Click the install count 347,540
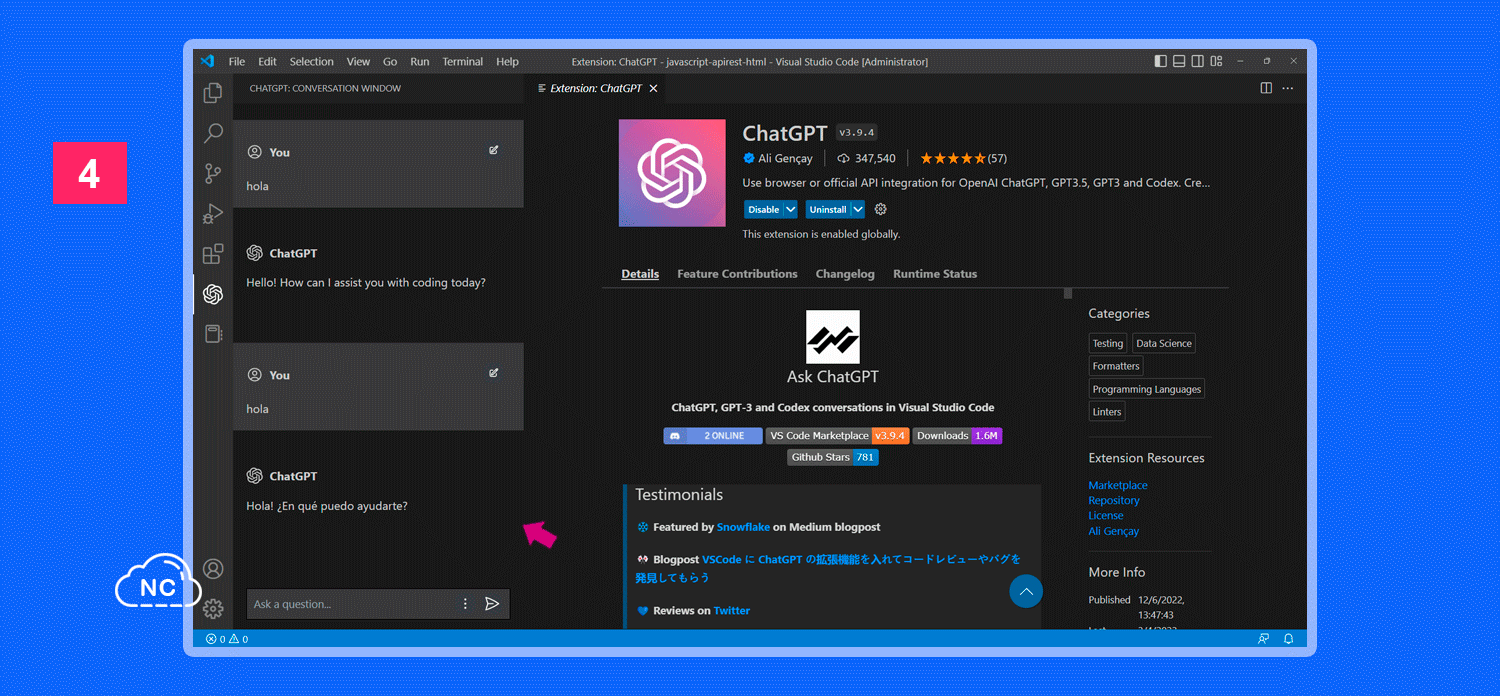Image resolution: width=1500 pixels, height=696 pixels. [x=866, y=158]
